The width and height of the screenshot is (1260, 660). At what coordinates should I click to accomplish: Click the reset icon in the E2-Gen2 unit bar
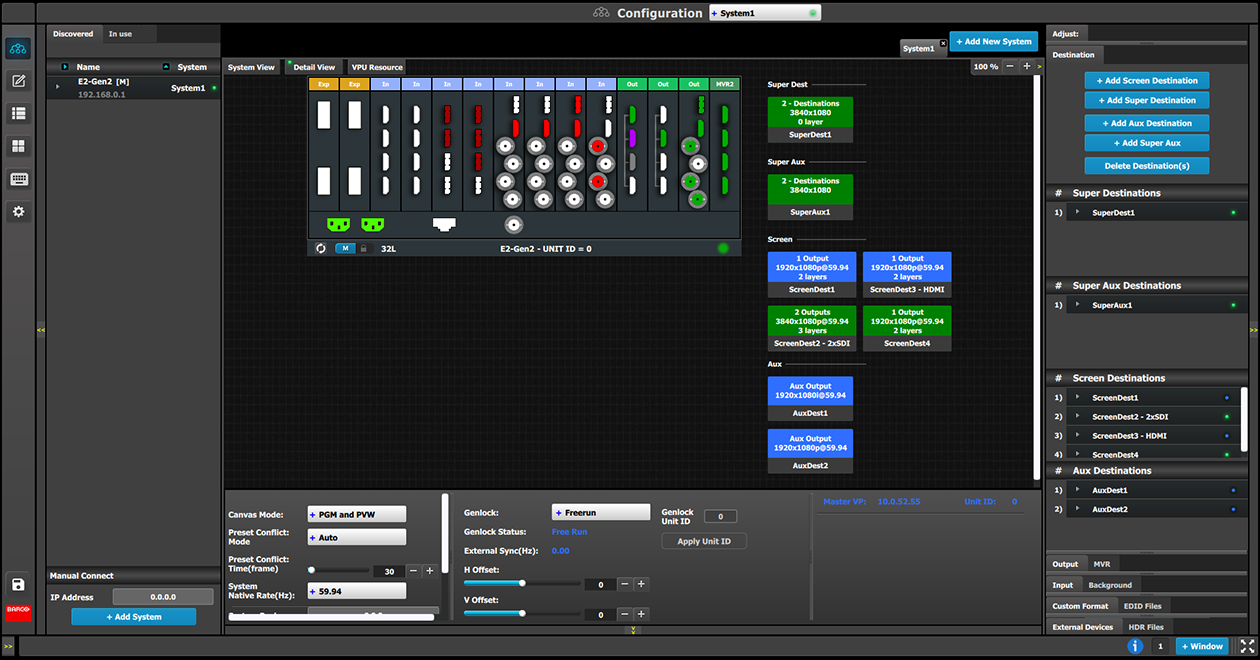[x=321, y=248]
